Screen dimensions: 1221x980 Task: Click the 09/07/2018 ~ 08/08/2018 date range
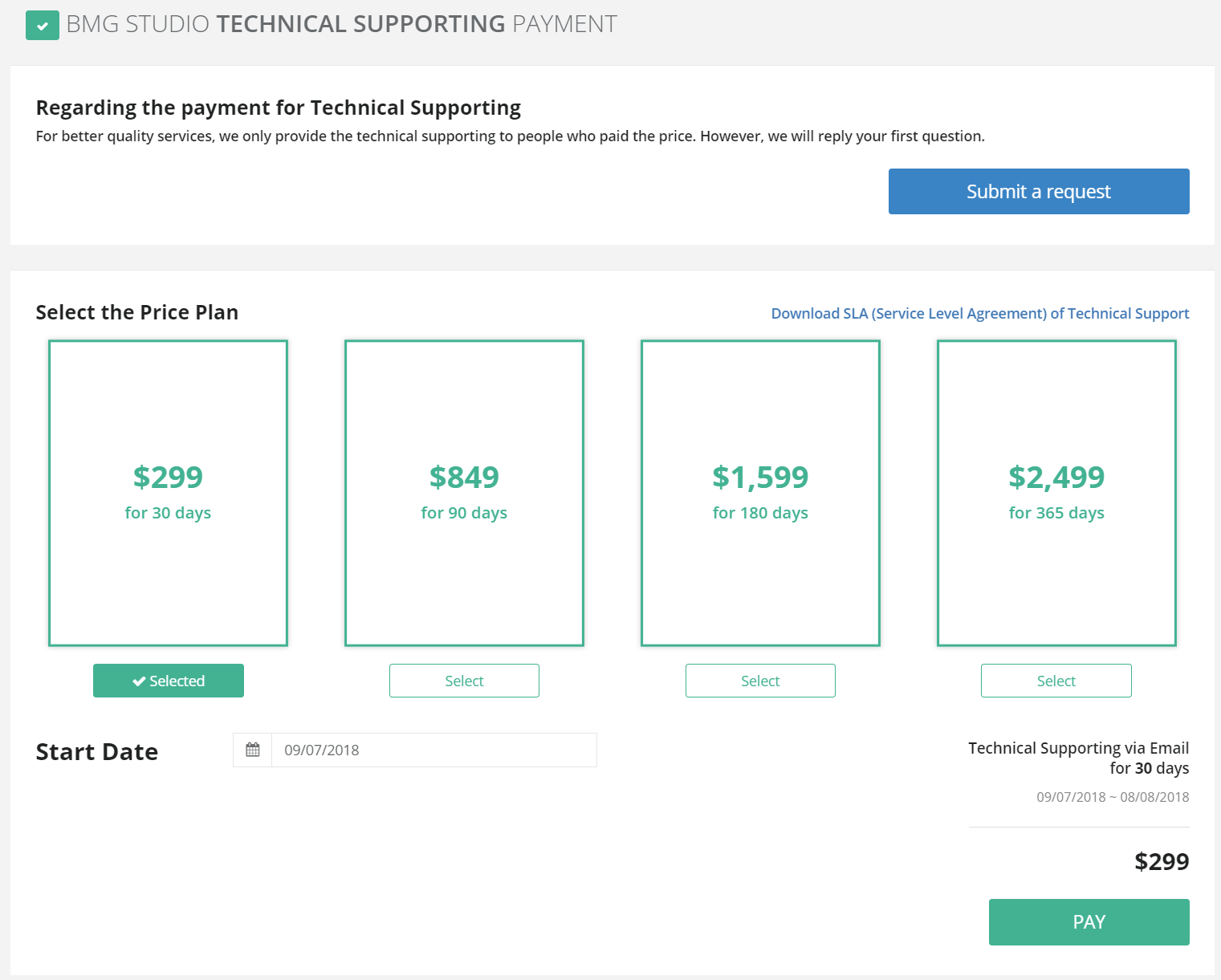(1113, 797)
